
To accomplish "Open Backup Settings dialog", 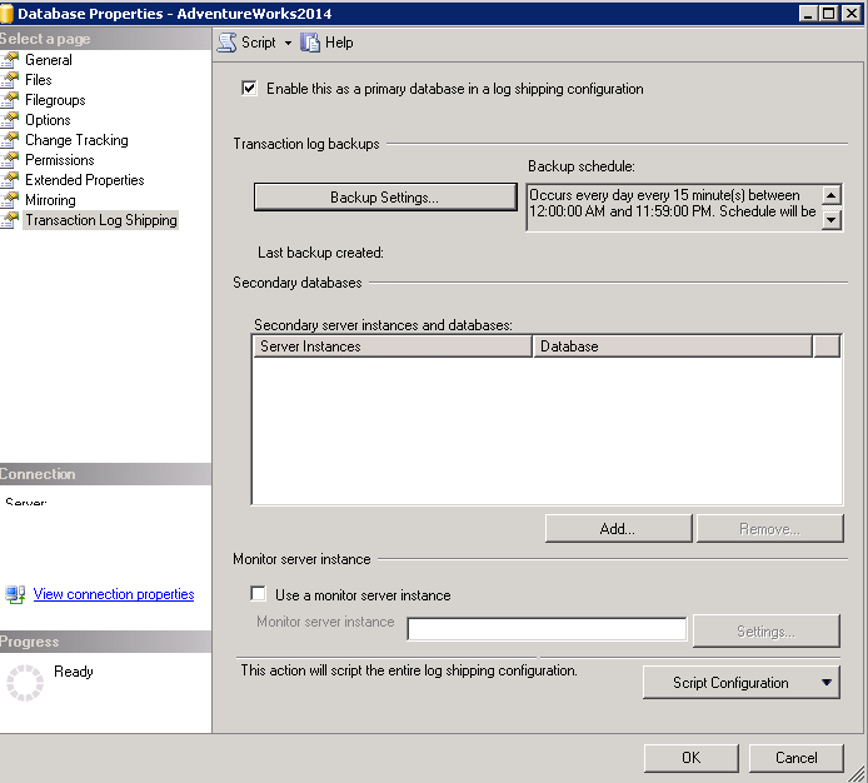I will pyautogui.click(x=385, y=197).
